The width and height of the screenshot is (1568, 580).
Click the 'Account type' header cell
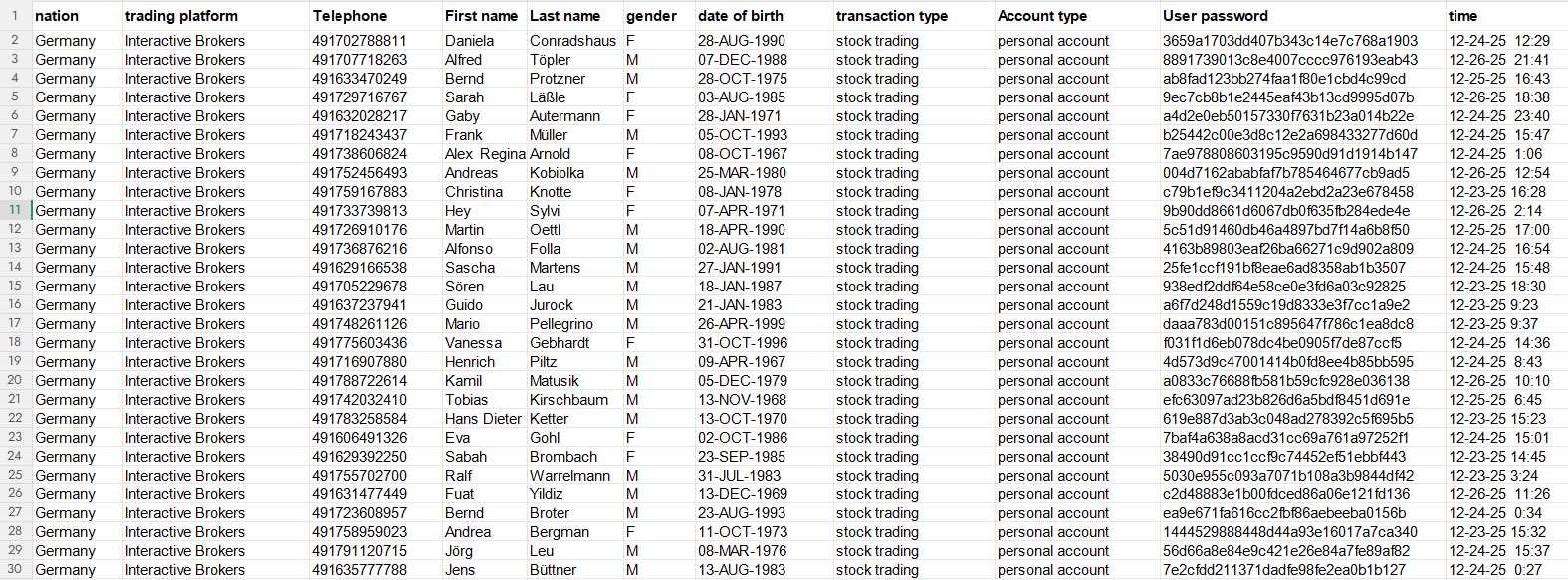coord(1077,16)
